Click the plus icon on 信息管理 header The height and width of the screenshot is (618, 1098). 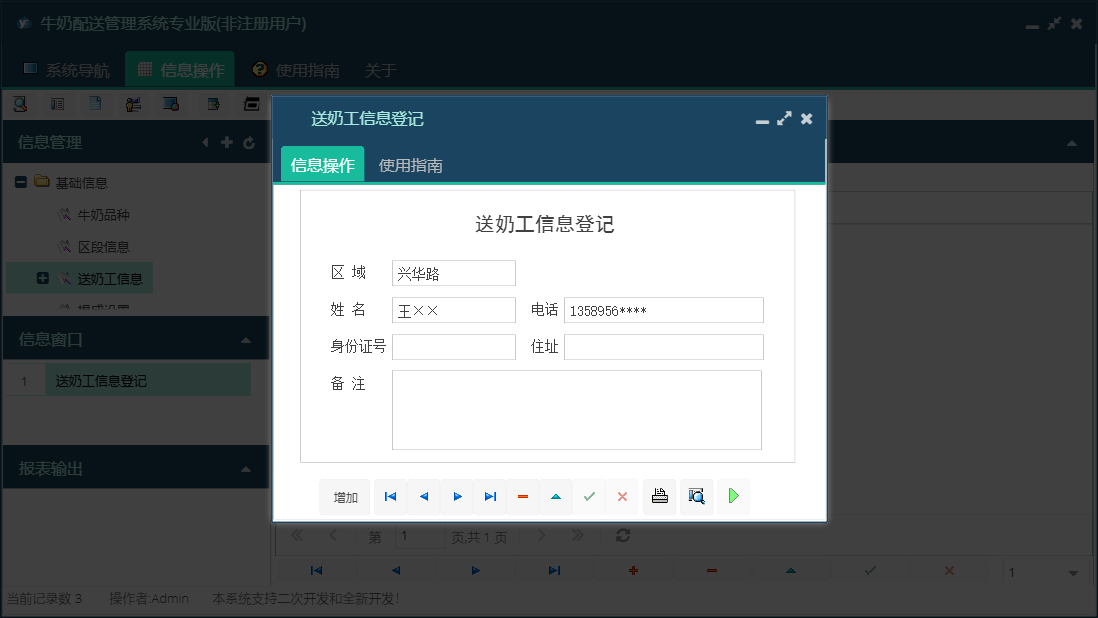coord(227,142)
